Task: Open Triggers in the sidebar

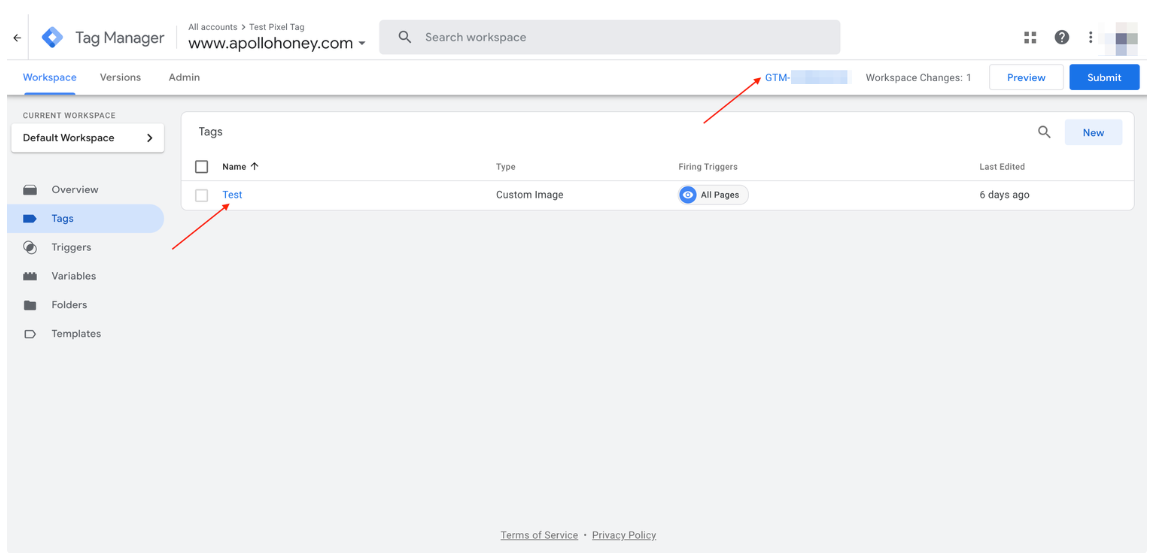Action: pos(71,248)
